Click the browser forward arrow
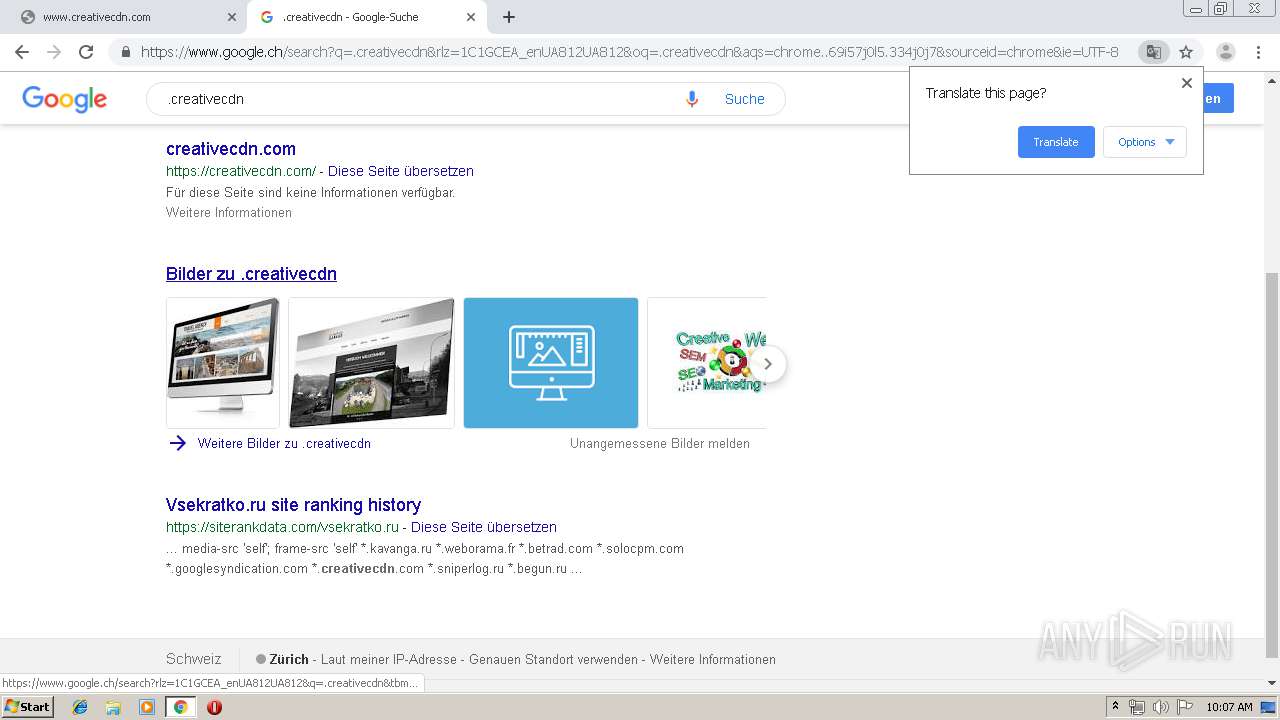Screen dimensions: 1280x720 click(54, 52)
